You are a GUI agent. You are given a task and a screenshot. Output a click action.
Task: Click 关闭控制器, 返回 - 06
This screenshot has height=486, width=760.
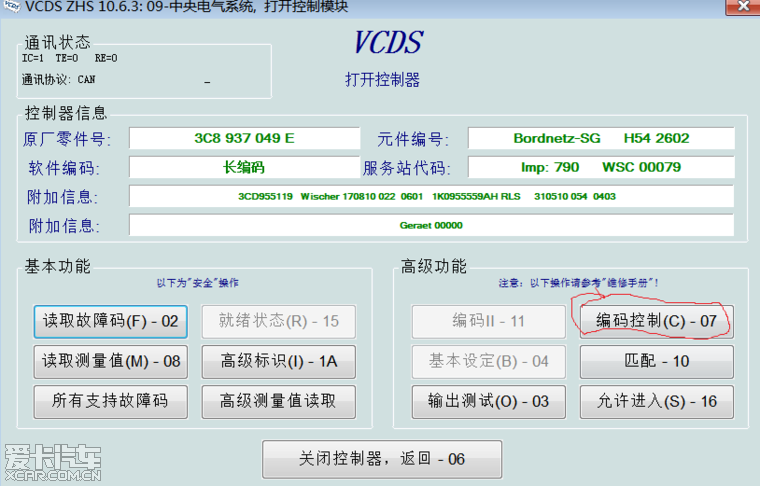pyautogui.click(x=382, y=459)
